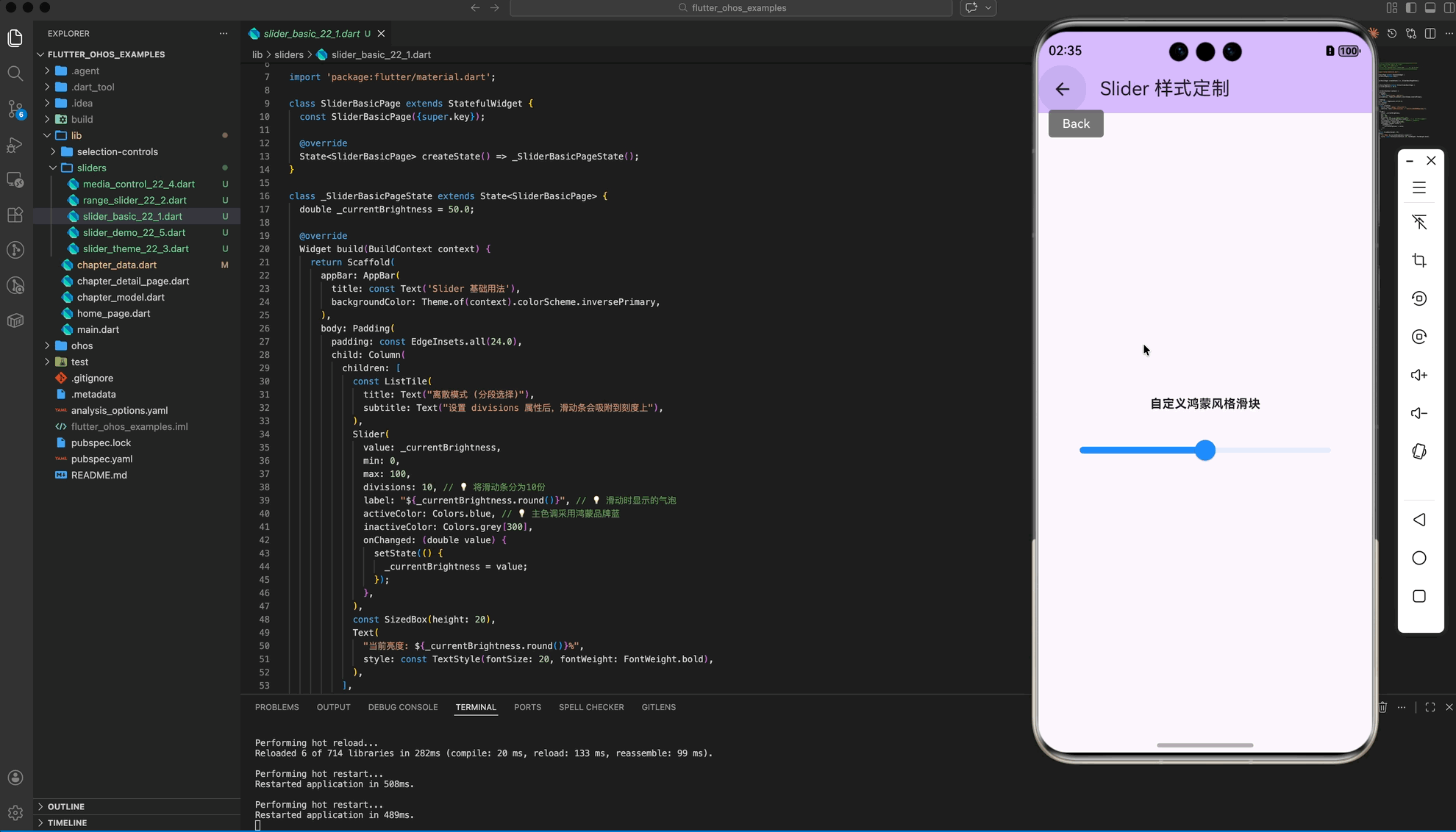Tap emulator recent apps square button
Screen dimensions: 1456x832
click(1419, 596)
